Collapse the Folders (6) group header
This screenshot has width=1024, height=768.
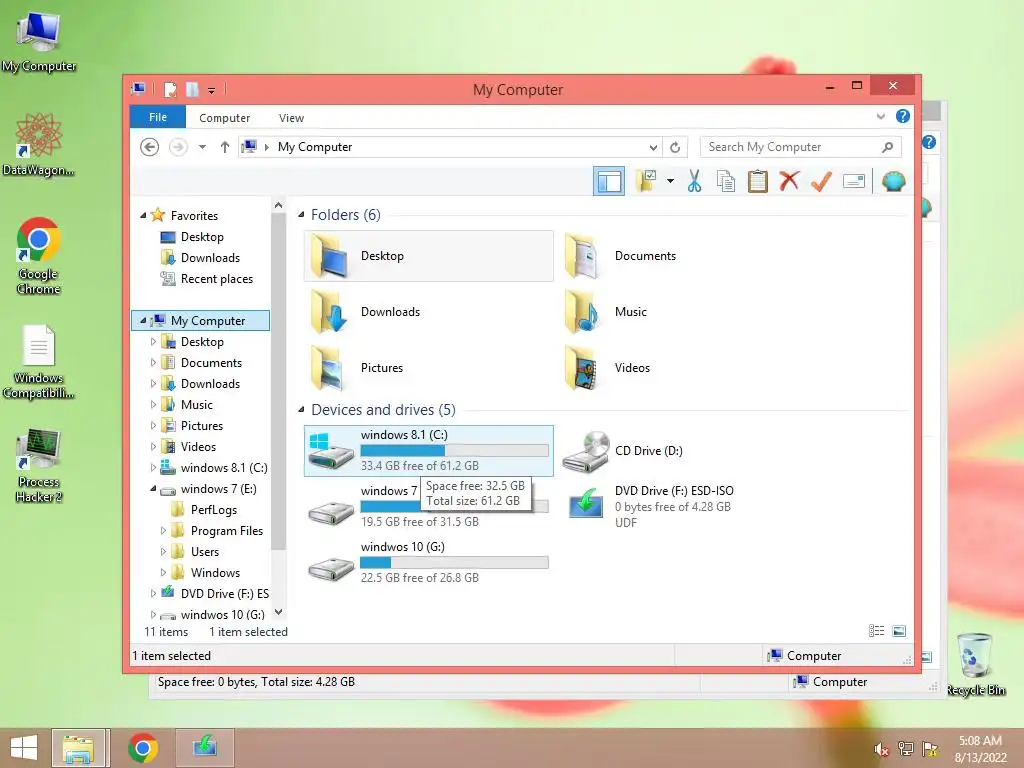[301, 215]
